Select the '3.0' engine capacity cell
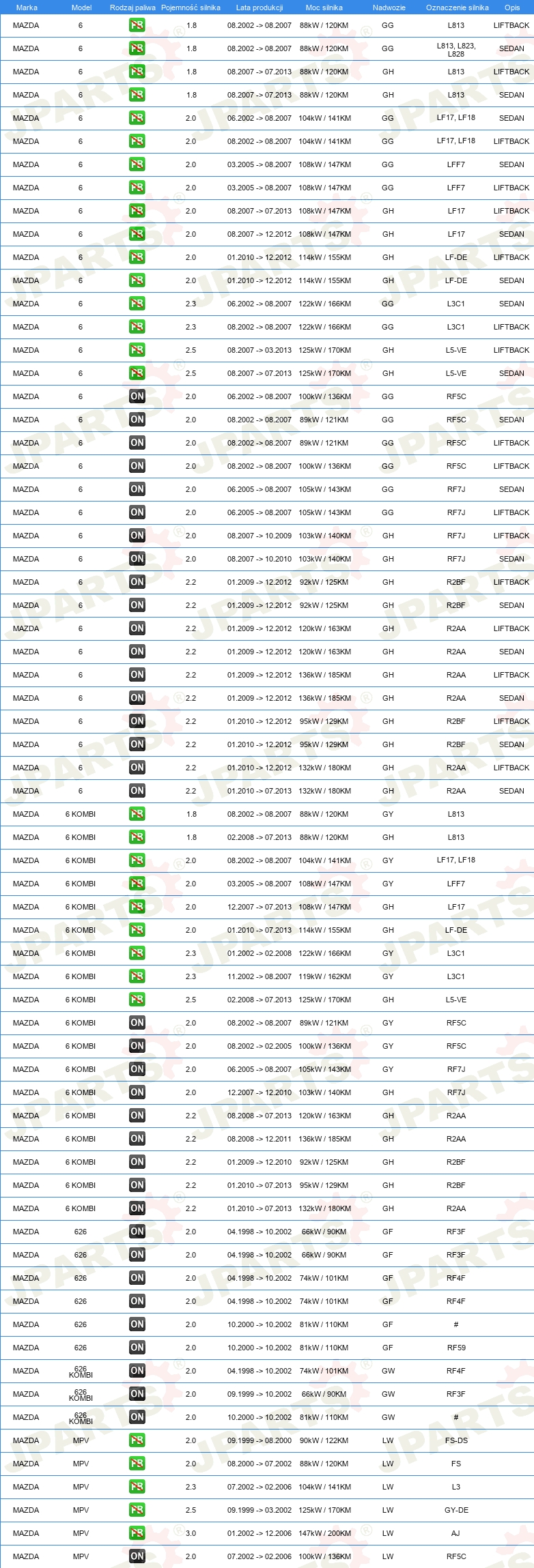The image size is (534, 1568). [191, 1533]
